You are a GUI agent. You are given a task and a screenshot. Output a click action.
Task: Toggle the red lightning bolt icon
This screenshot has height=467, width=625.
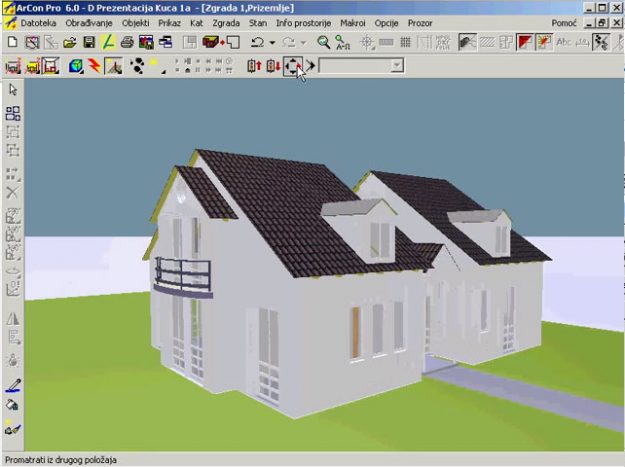94,66
